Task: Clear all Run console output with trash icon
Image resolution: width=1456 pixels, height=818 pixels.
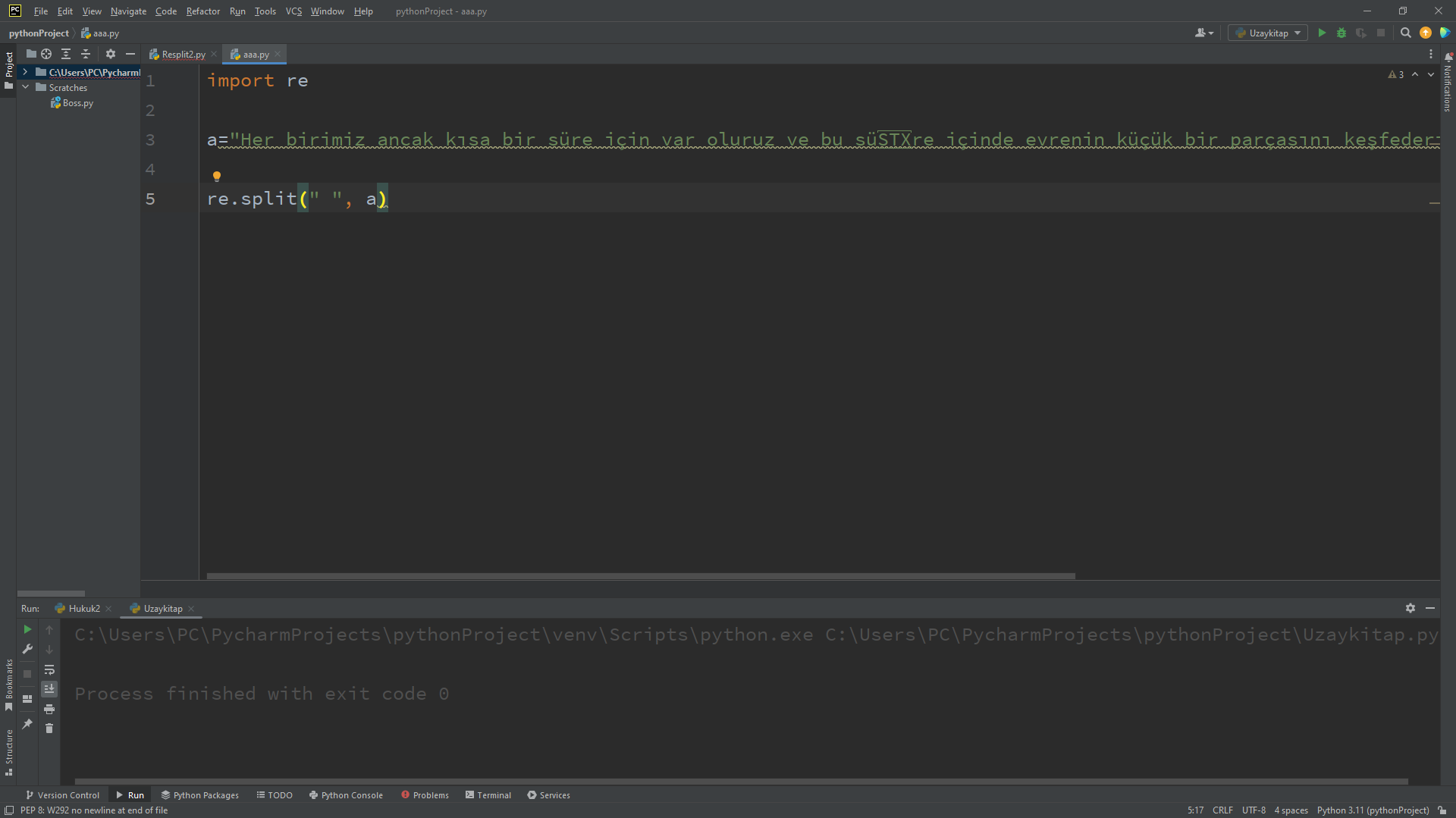Action: (x=49, y=729)
